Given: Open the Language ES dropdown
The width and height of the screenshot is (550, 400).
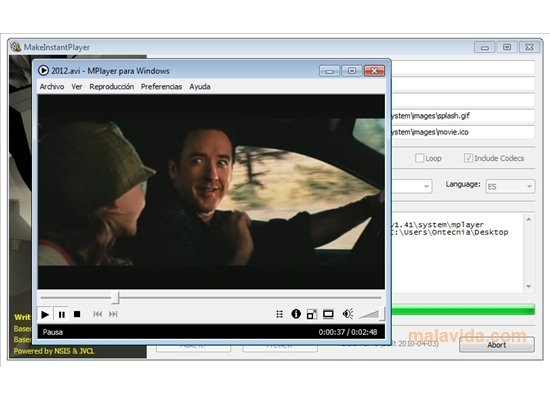Looking at the screenshot, I should pyautogui.click(x=510, y=186).
